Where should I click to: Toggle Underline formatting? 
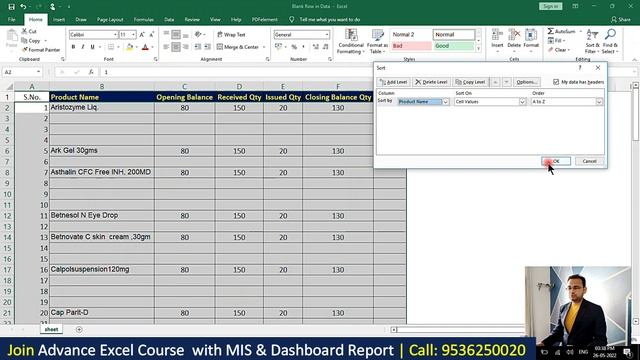click(93, 47)
